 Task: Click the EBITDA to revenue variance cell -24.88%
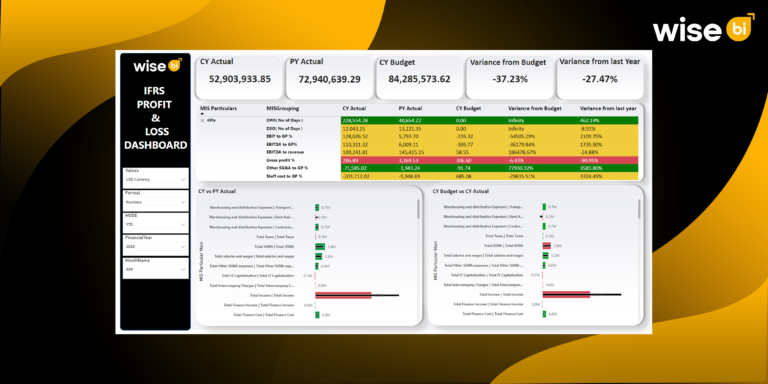tap(608, 152)
